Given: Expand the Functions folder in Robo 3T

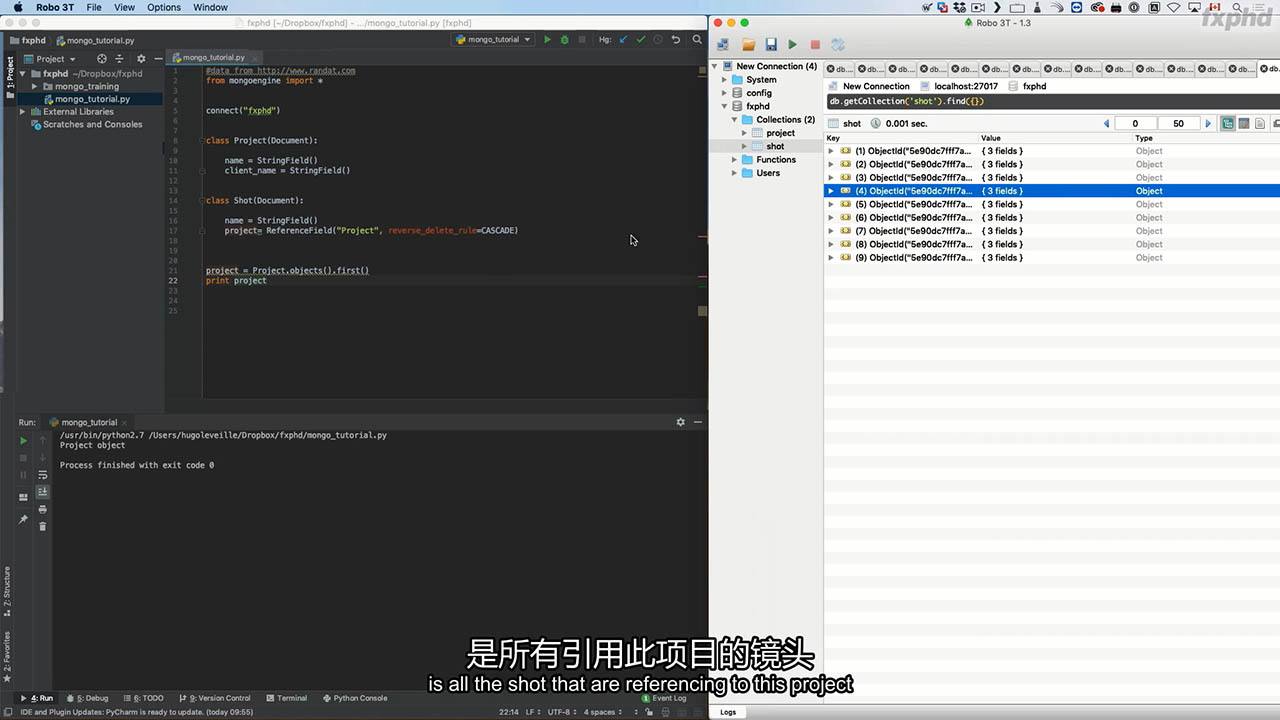Looking at the screenshot, I should tap(734, 160).
